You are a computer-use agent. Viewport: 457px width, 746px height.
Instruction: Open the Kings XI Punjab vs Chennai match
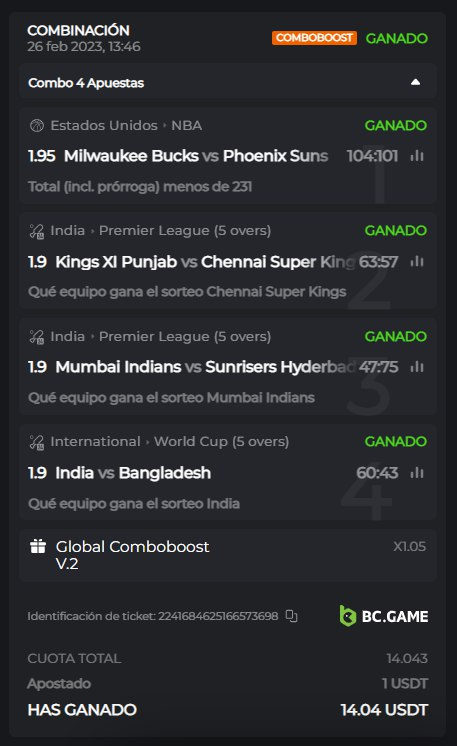point(205,262)
